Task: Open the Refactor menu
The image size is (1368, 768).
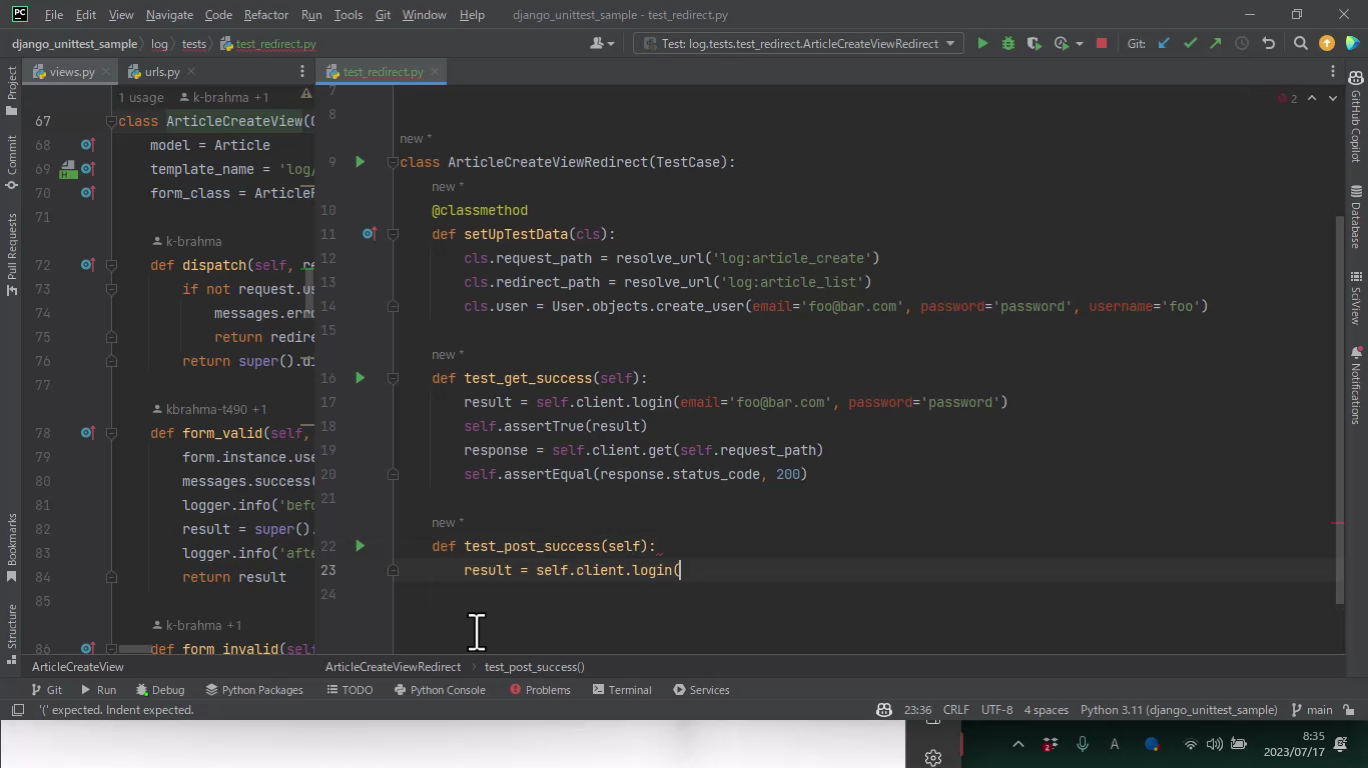Action: [266, 15]
